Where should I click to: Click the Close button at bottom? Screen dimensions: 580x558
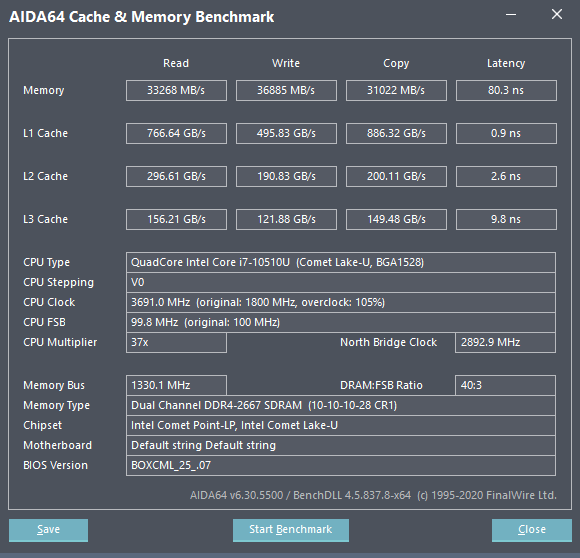click(x=532, y=530)
